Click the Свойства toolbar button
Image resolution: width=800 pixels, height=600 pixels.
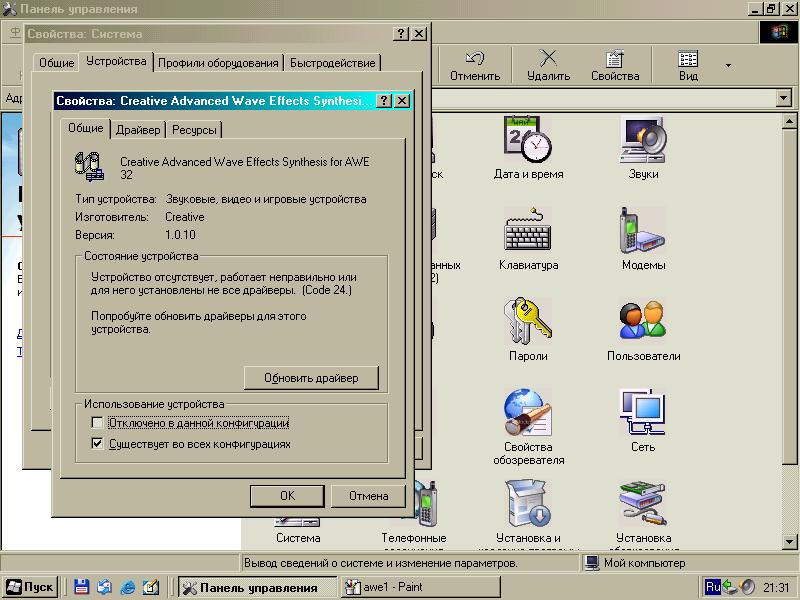[x=615, y=65]
